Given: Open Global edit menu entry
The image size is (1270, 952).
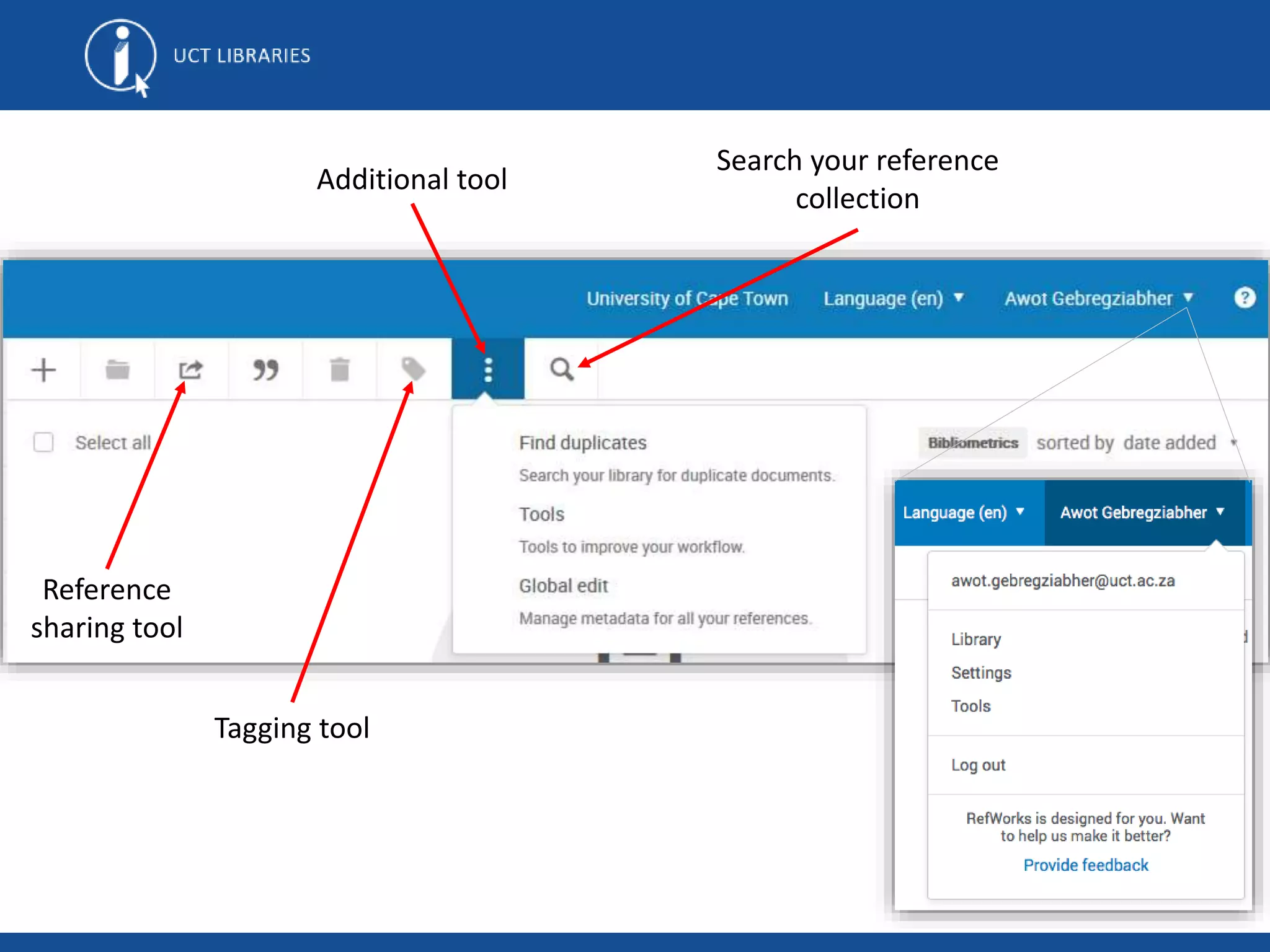Looking at the screenshot, I should click(563, 586).
